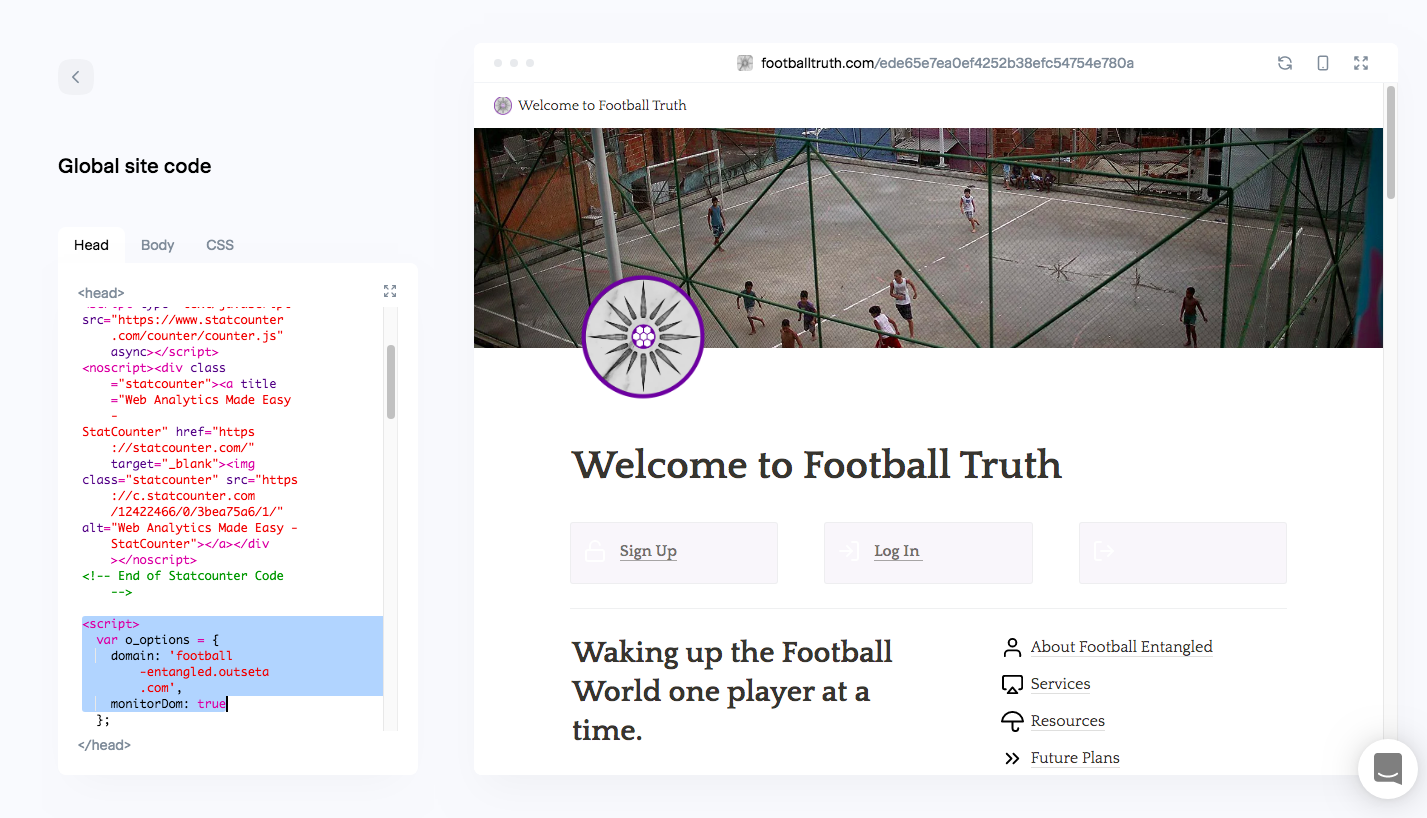Click the '<head>' opening tag label
Image resolution: width=1427 pixels, height=818 pixels.
(x=101, y=293)
